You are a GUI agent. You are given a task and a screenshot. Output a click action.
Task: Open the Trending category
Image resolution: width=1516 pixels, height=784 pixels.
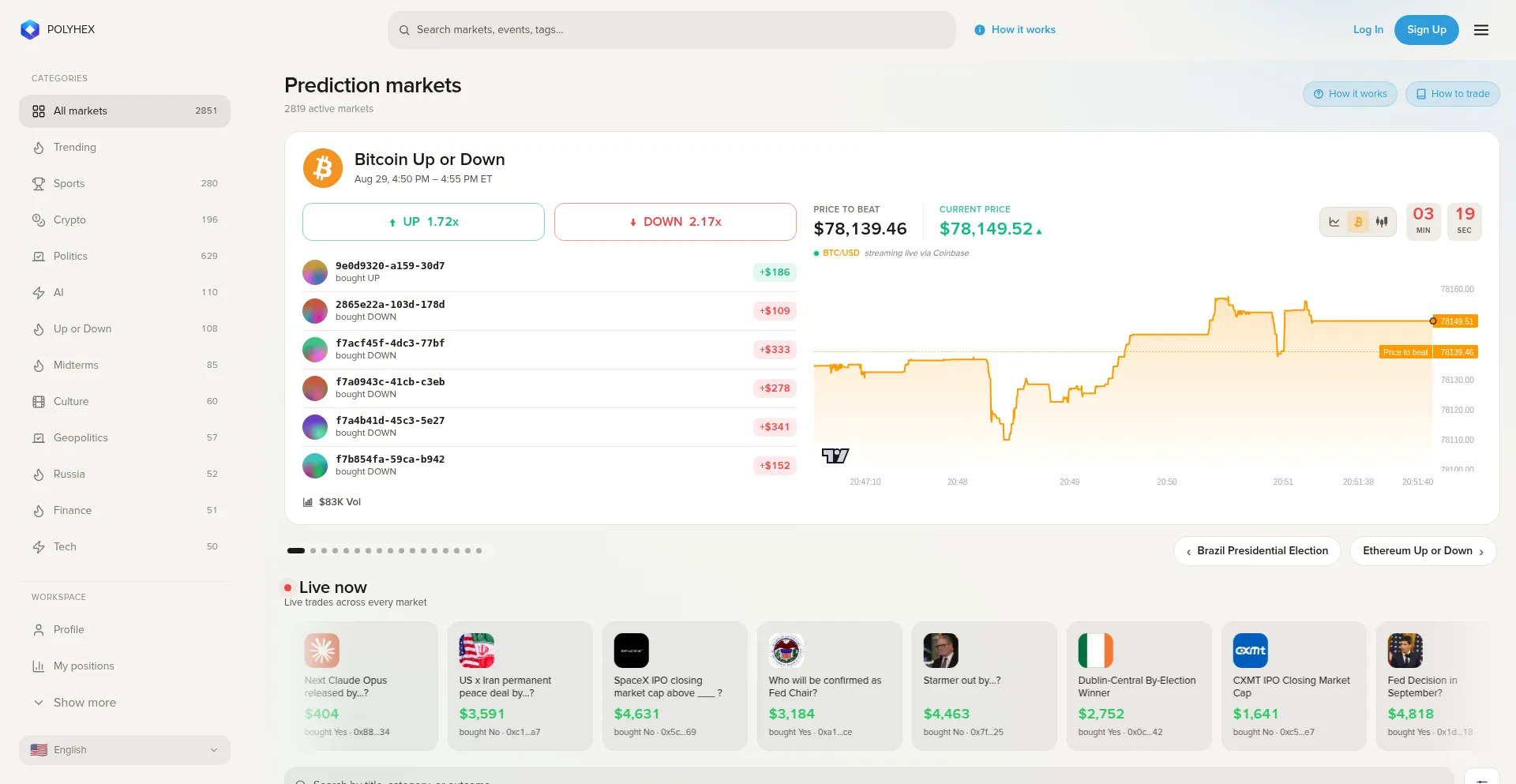[x=125, y=148]
